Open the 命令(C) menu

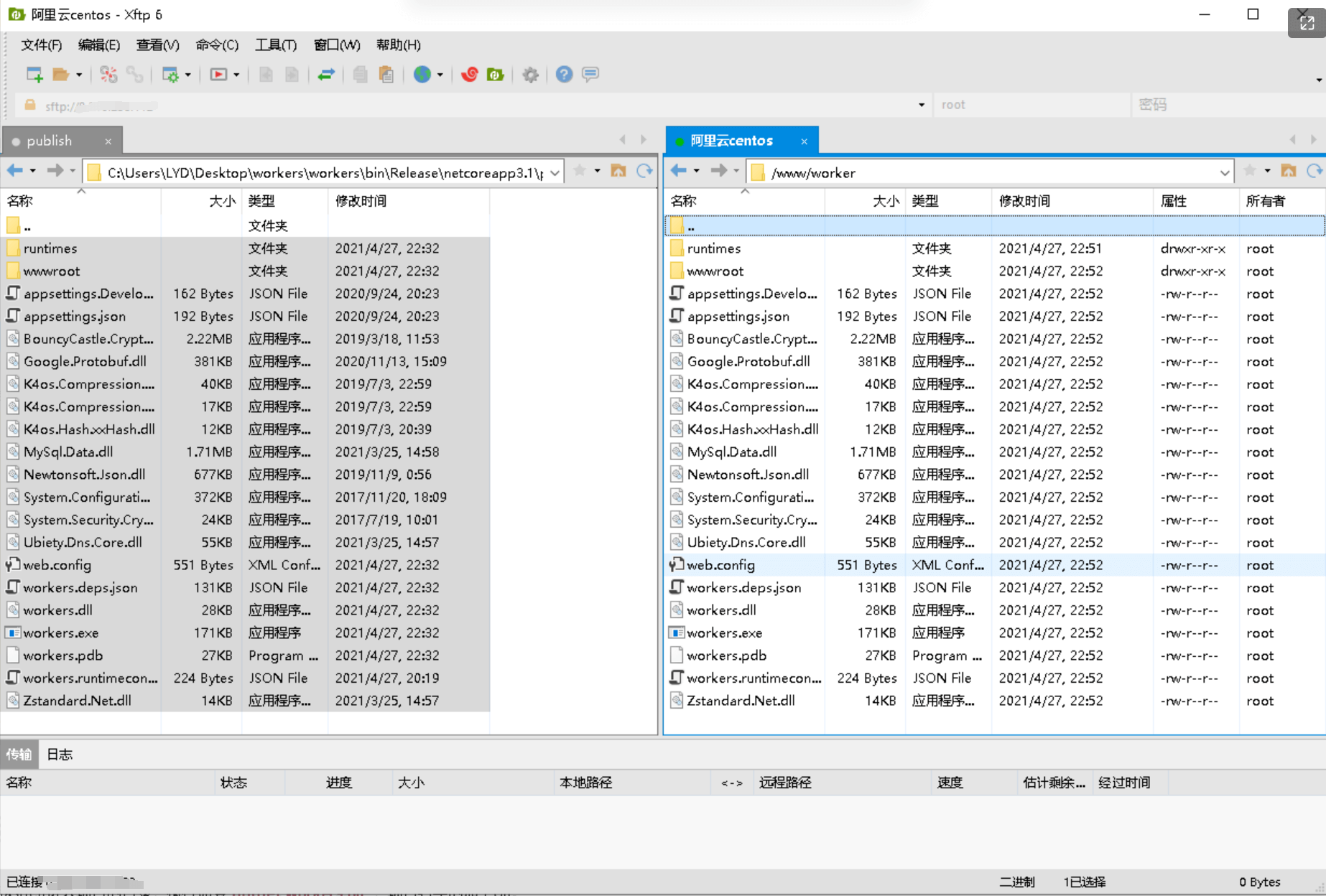[217, 45]
